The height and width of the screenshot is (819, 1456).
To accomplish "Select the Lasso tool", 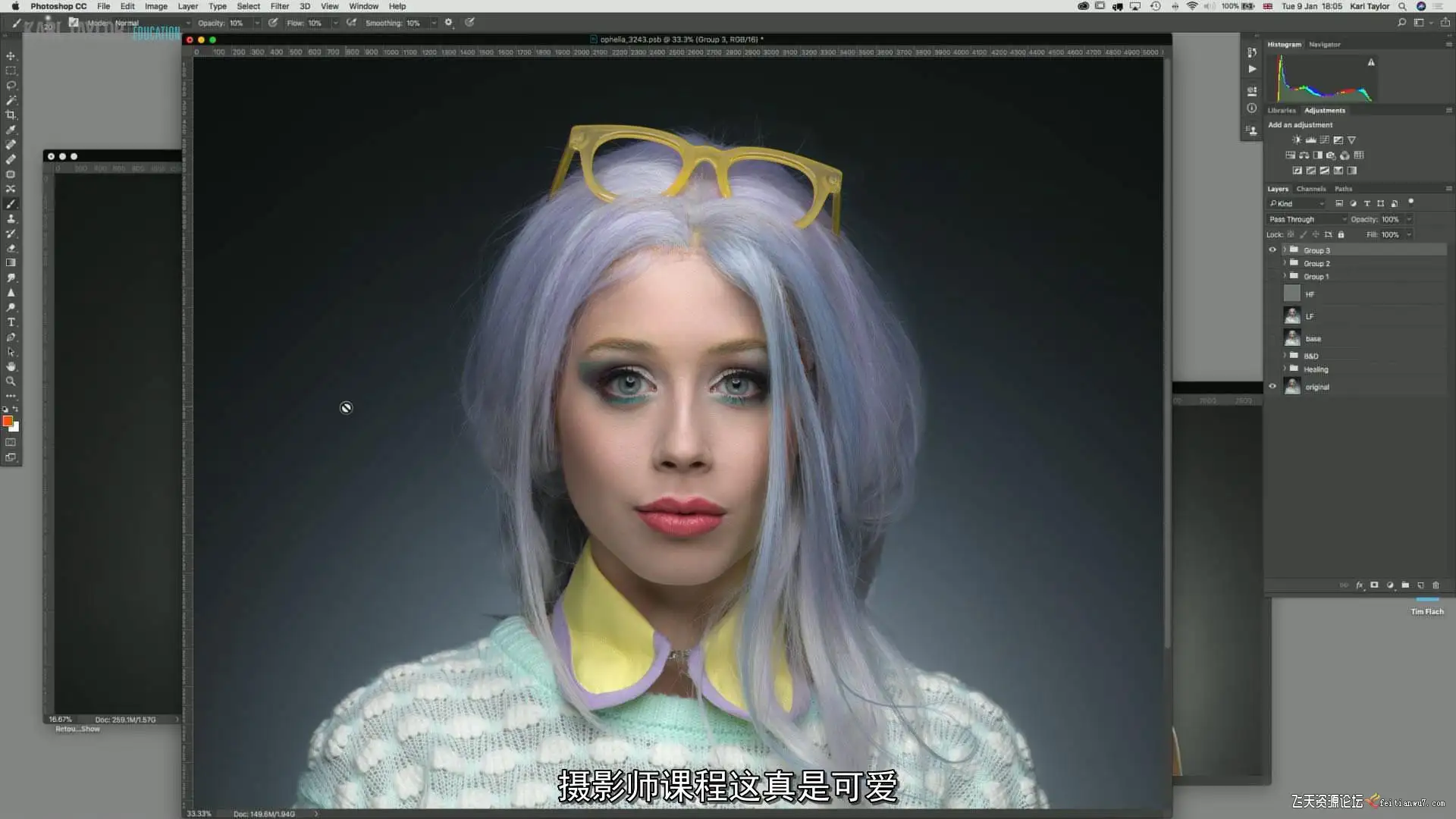I will coord(11,86).
